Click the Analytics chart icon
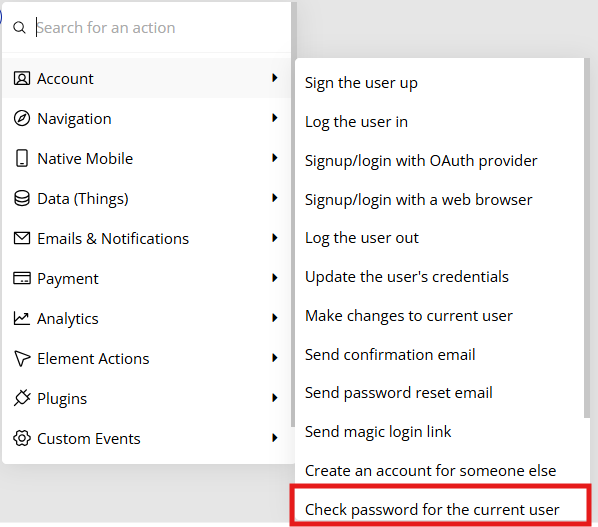Screen dimensions: 598x527 point(22,318)
